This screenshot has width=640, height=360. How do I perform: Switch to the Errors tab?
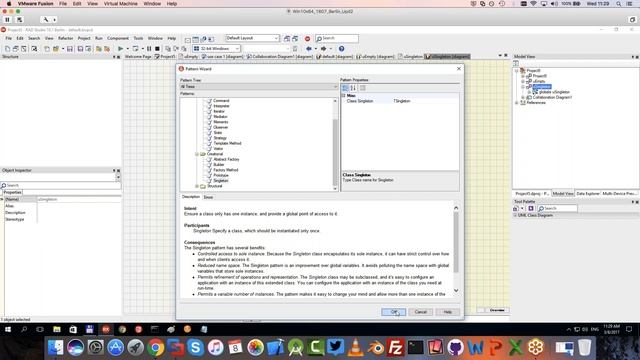coord(208,197)
